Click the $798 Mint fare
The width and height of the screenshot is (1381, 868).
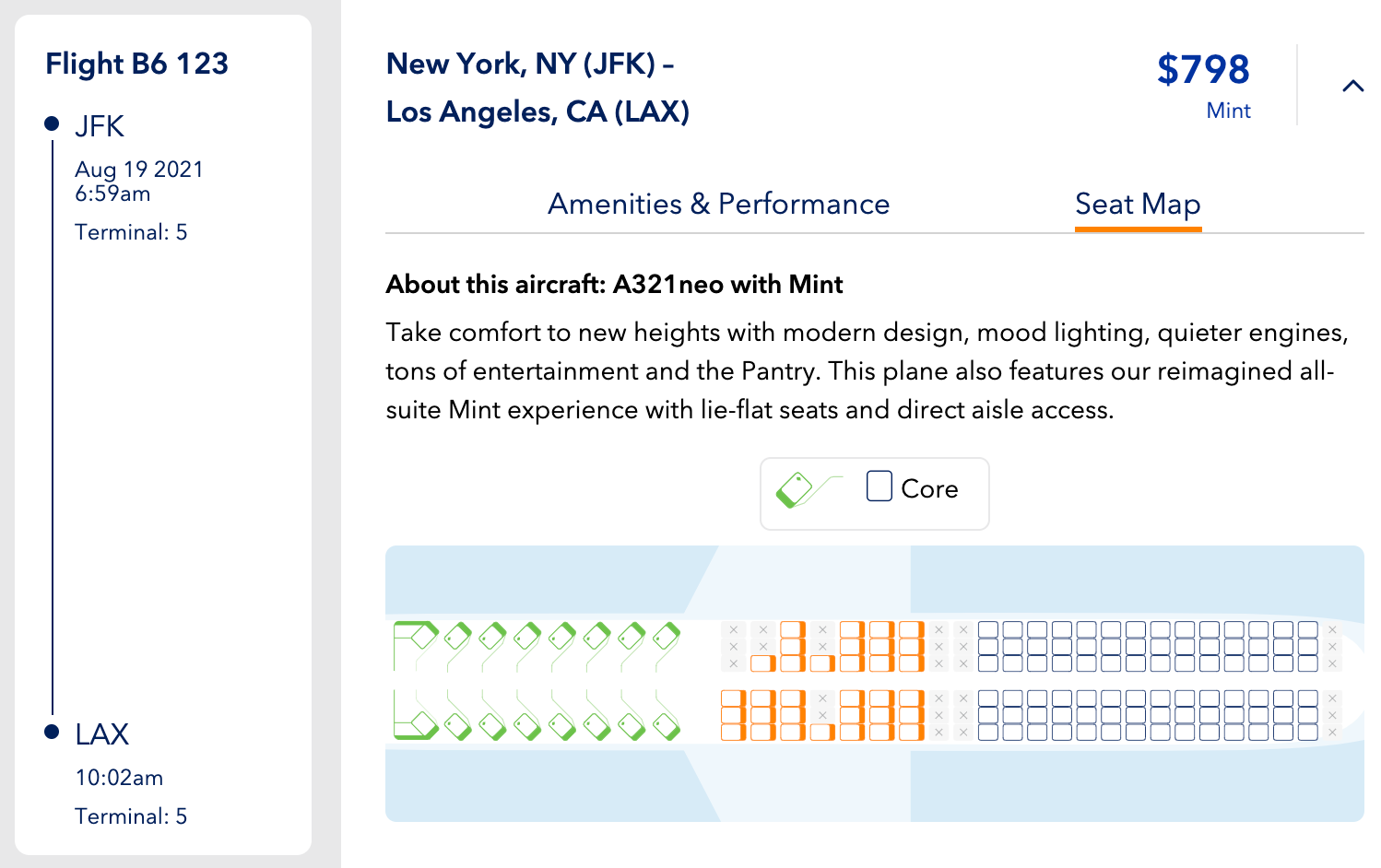tap(1203, 71)
